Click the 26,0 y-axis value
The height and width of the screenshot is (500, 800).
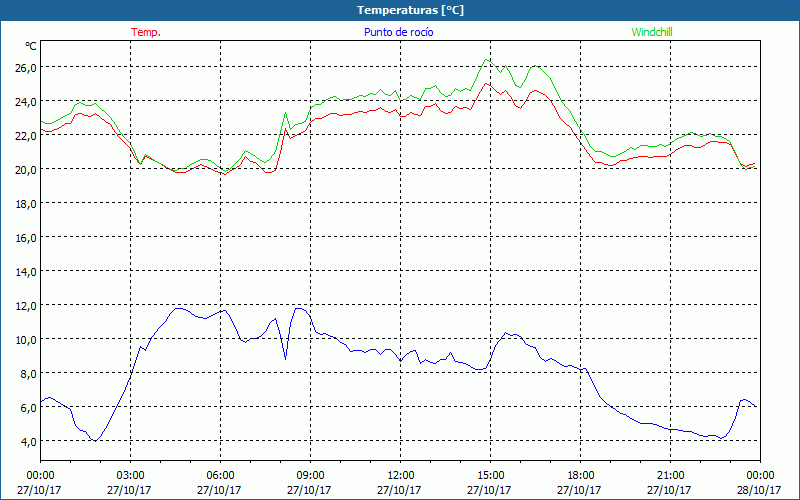coord(26,67)
